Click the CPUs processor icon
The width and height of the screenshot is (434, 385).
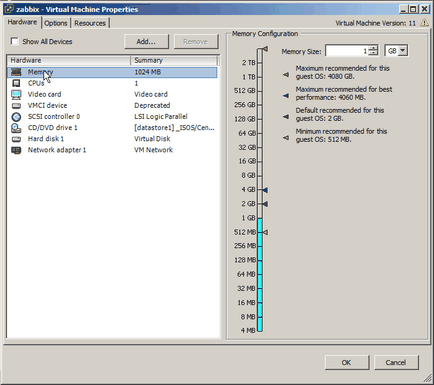click(16, 83)
